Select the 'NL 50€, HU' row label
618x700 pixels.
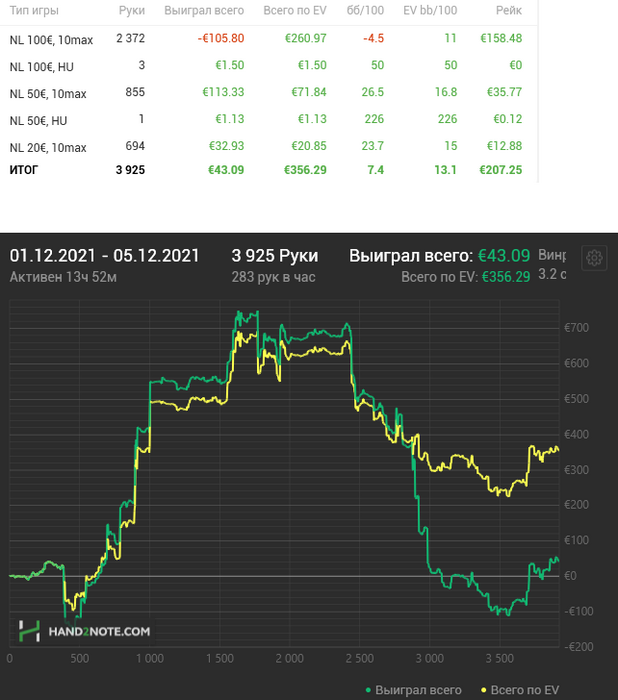pos(38,121)
